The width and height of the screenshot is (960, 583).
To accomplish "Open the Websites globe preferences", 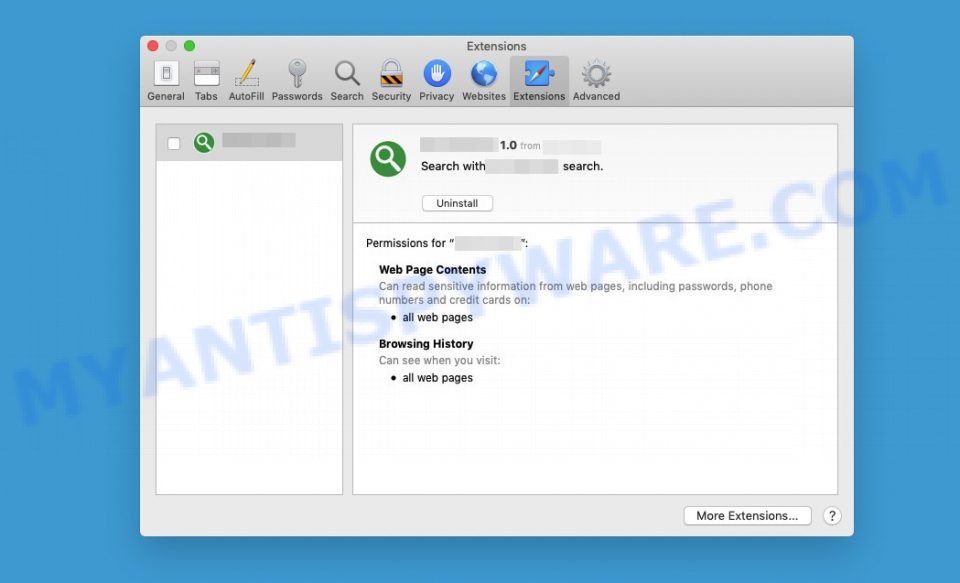I will tap(484, 81).
